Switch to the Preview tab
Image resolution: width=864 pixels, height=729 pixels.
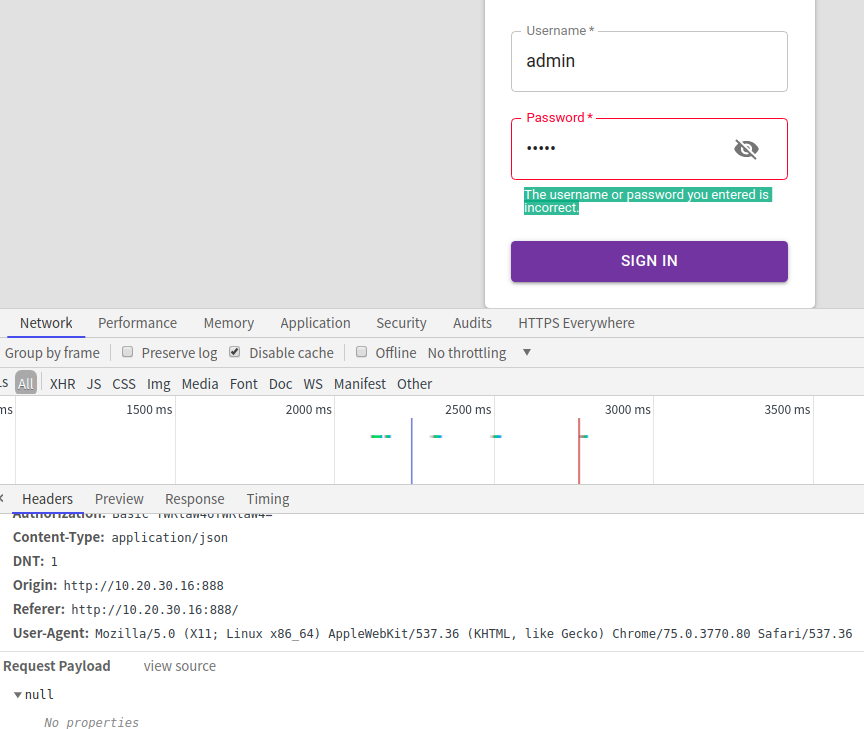click(x=119, y=499)
